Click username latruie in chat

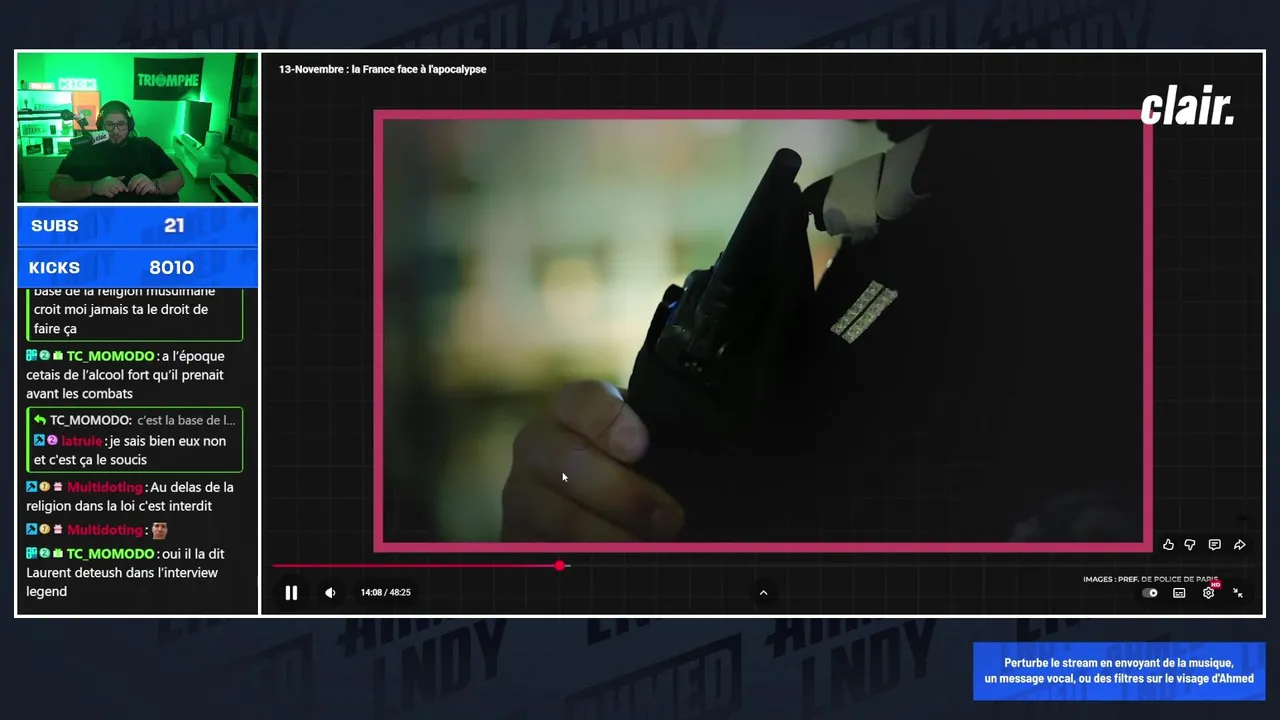click(83, 441)
